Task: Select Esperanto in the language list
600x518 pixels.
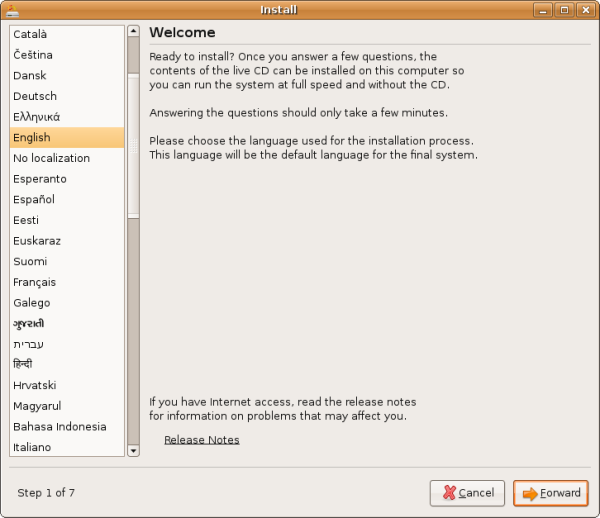Action: tap(67, 179)
